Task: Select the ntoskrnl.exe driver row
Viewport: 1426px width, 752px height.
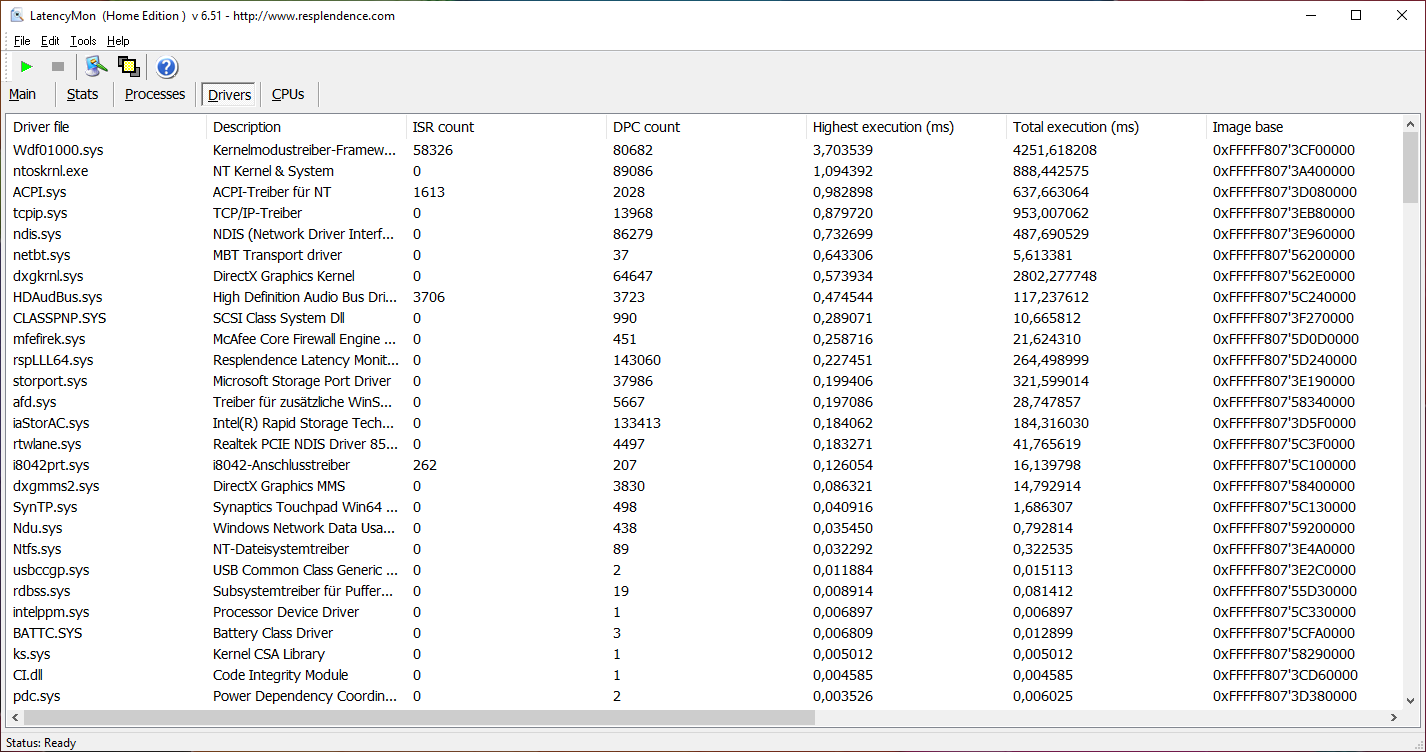Action: pos(704,171)
